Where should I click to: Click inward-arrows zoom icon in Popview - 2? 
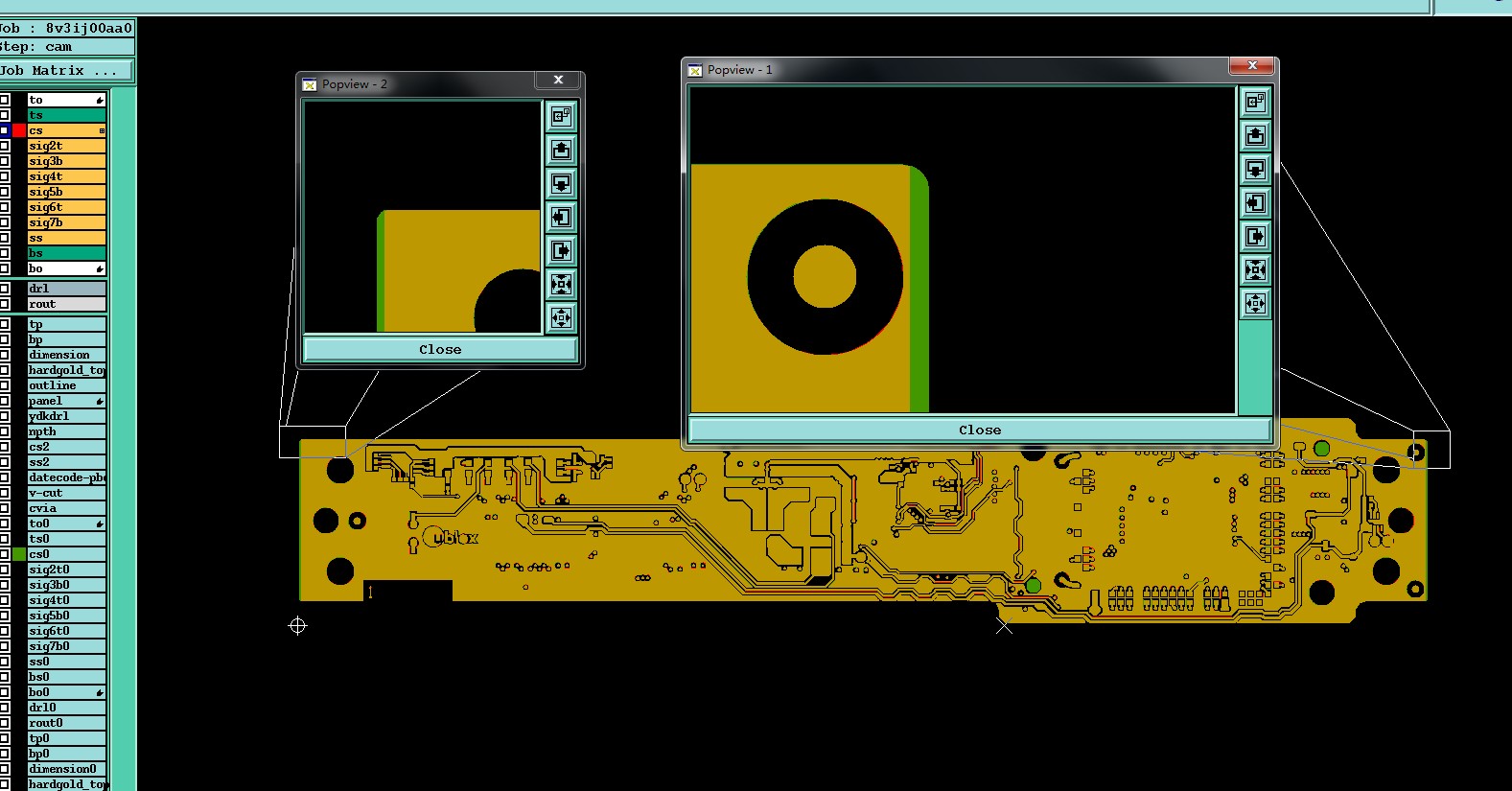(x=561, y=284)
